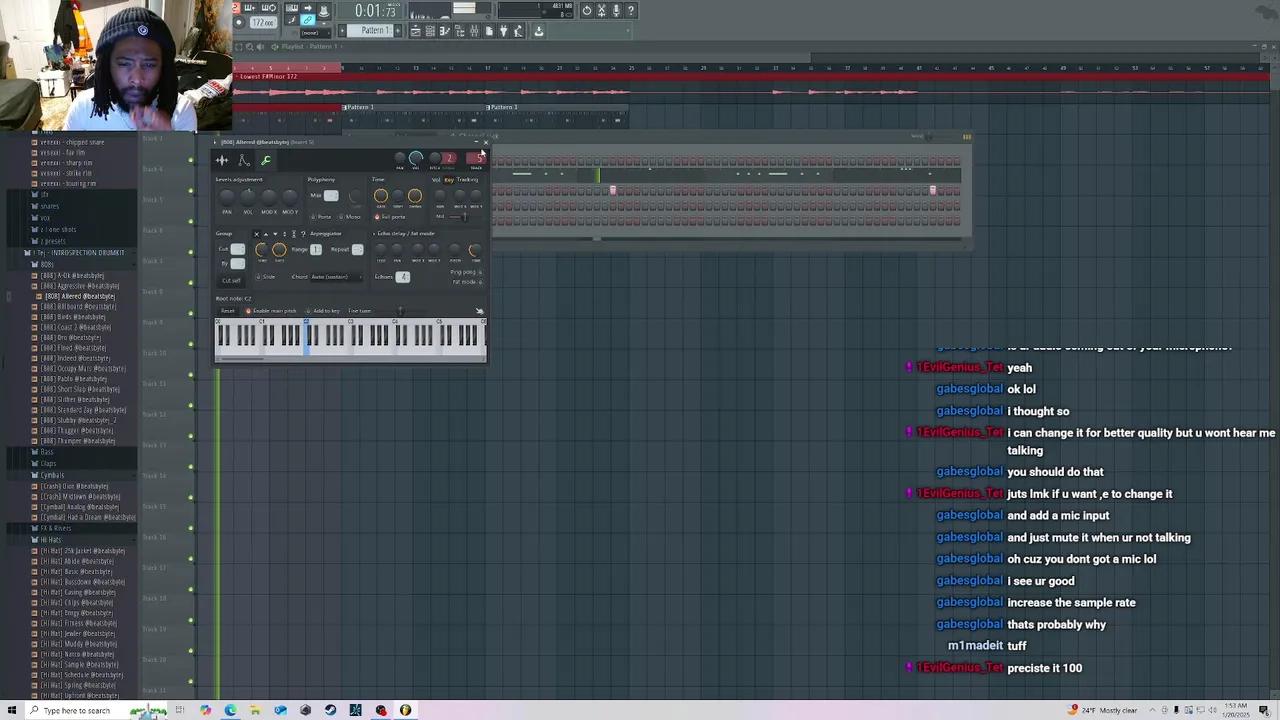Viewport: 1280px width, 720px height.
Task: Open the help question mark icon
Action: point(631,11)
